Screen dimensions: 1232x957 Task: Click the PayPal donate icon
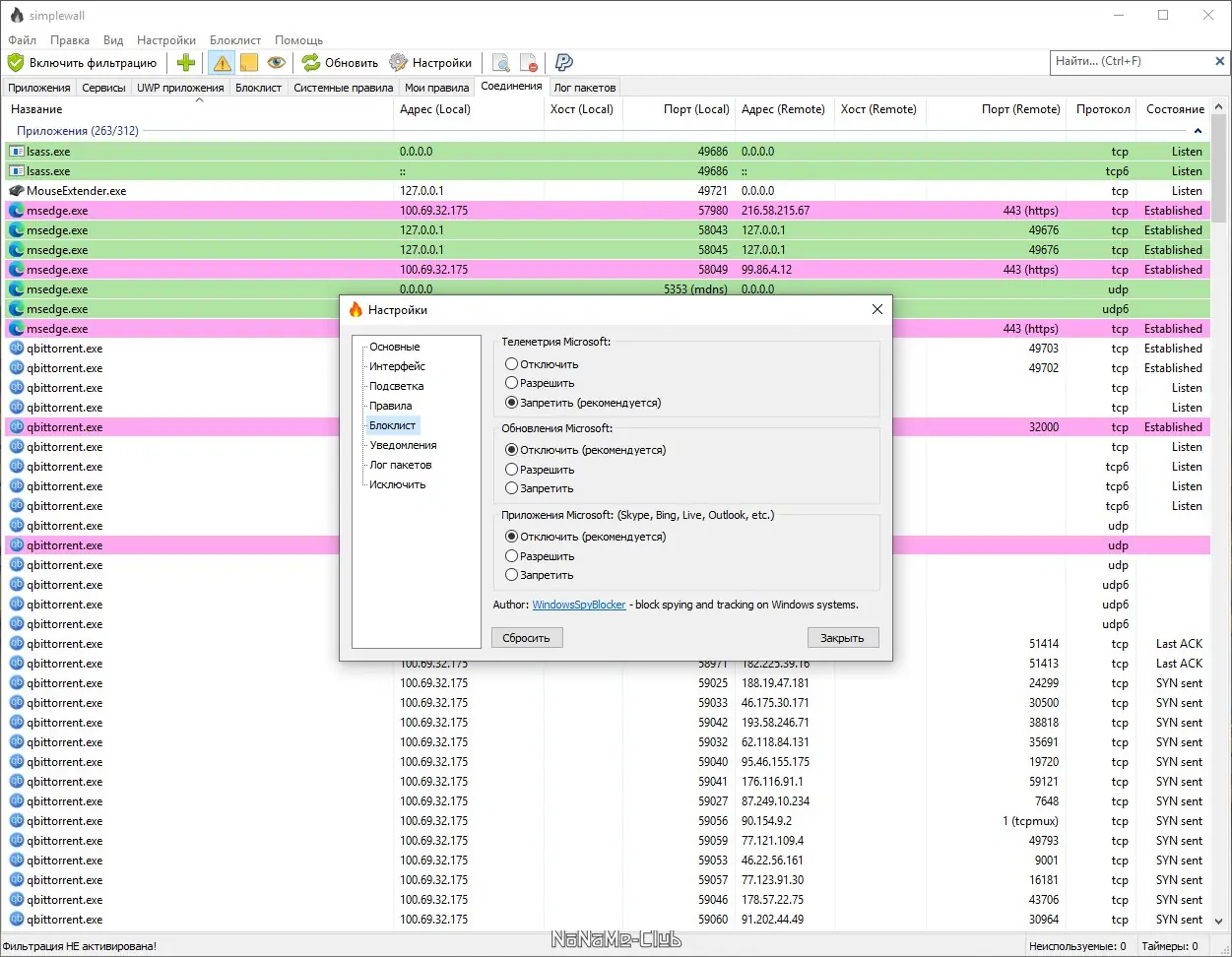(x=564, y=62)
